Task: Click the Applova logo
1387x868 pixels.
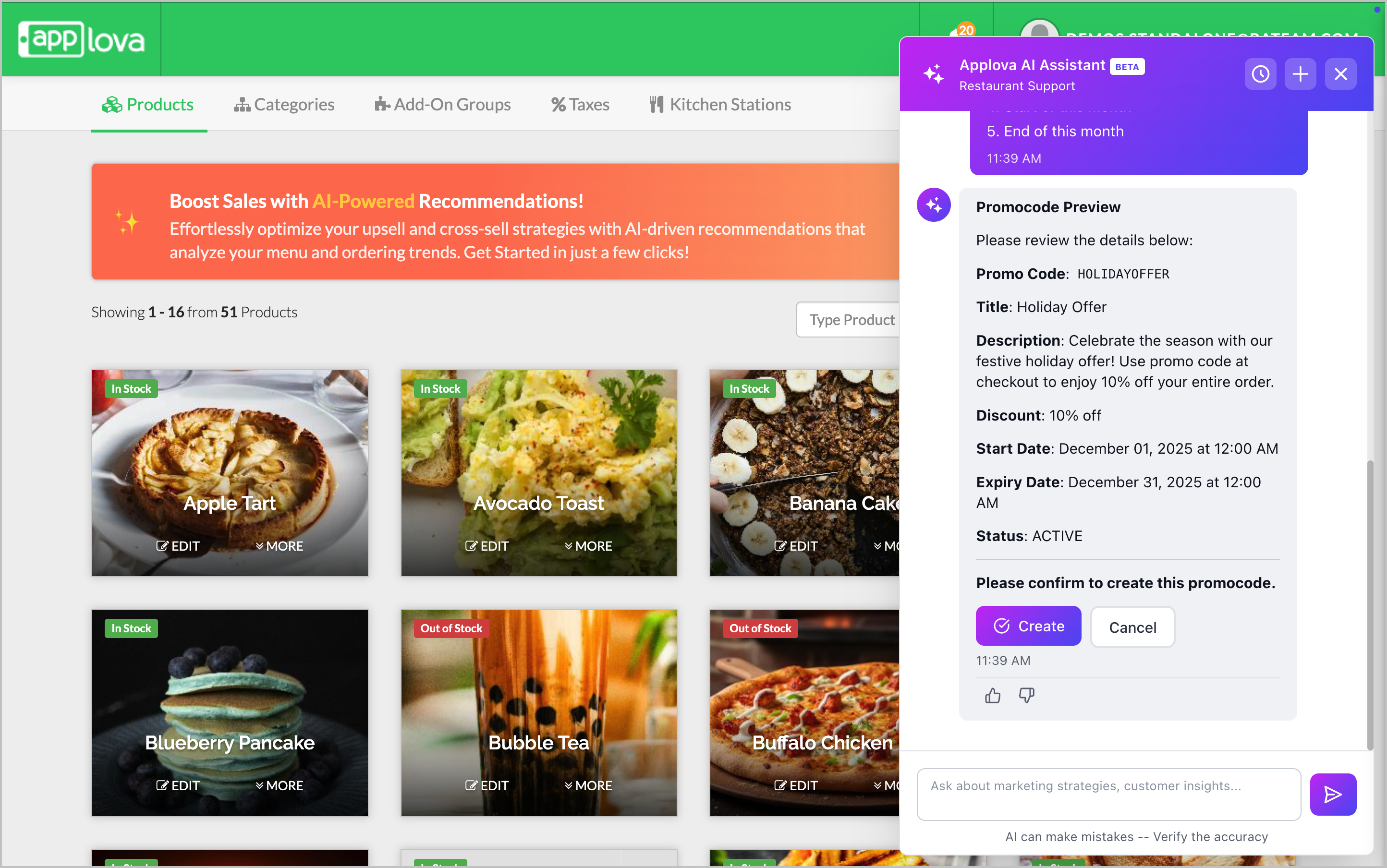Action: [81, 39]
